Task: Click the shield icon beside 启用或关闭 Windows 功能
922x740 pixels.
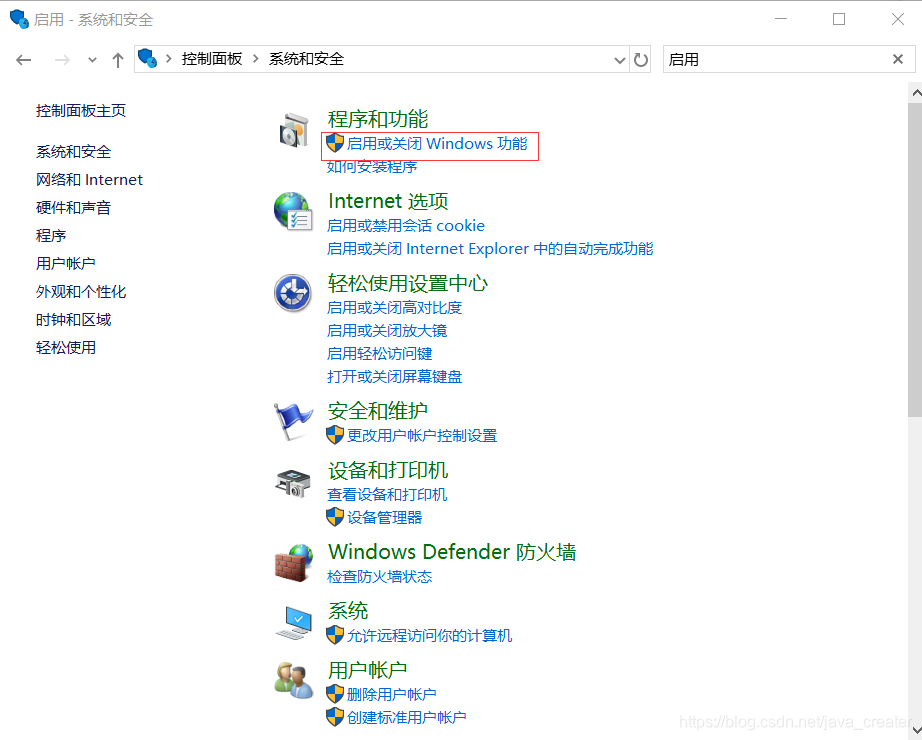Action: (335, 143)
